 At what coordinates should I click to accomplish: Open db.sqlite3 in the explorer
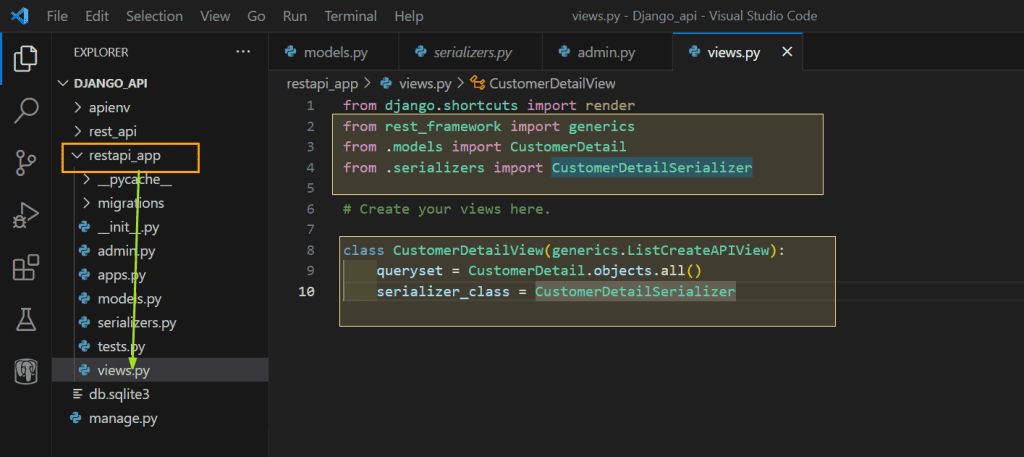[x=160, y=394]
